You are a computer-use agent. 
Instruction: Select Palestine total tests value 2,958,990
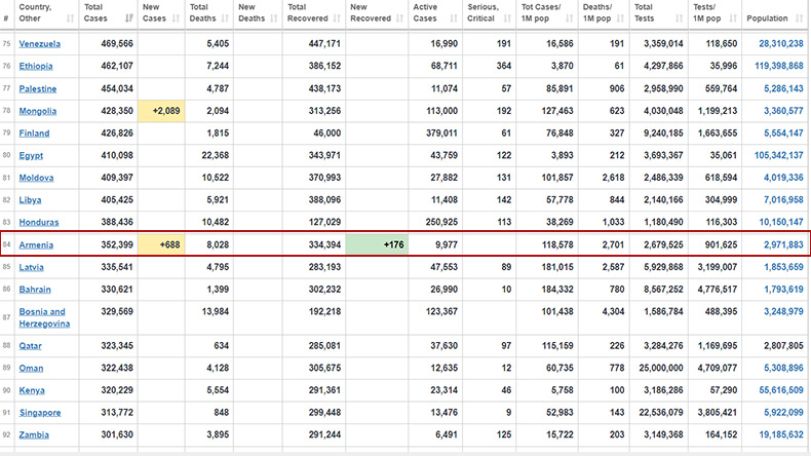(x=664, y=88)
